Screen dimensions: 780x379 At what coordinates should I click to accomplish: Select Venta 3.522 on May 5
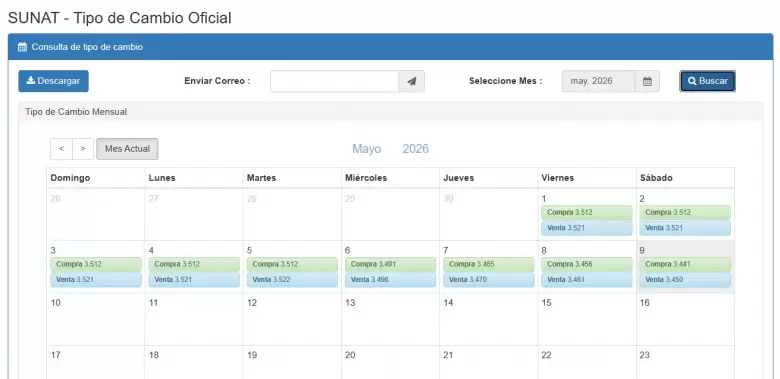(x=292, y=280)
